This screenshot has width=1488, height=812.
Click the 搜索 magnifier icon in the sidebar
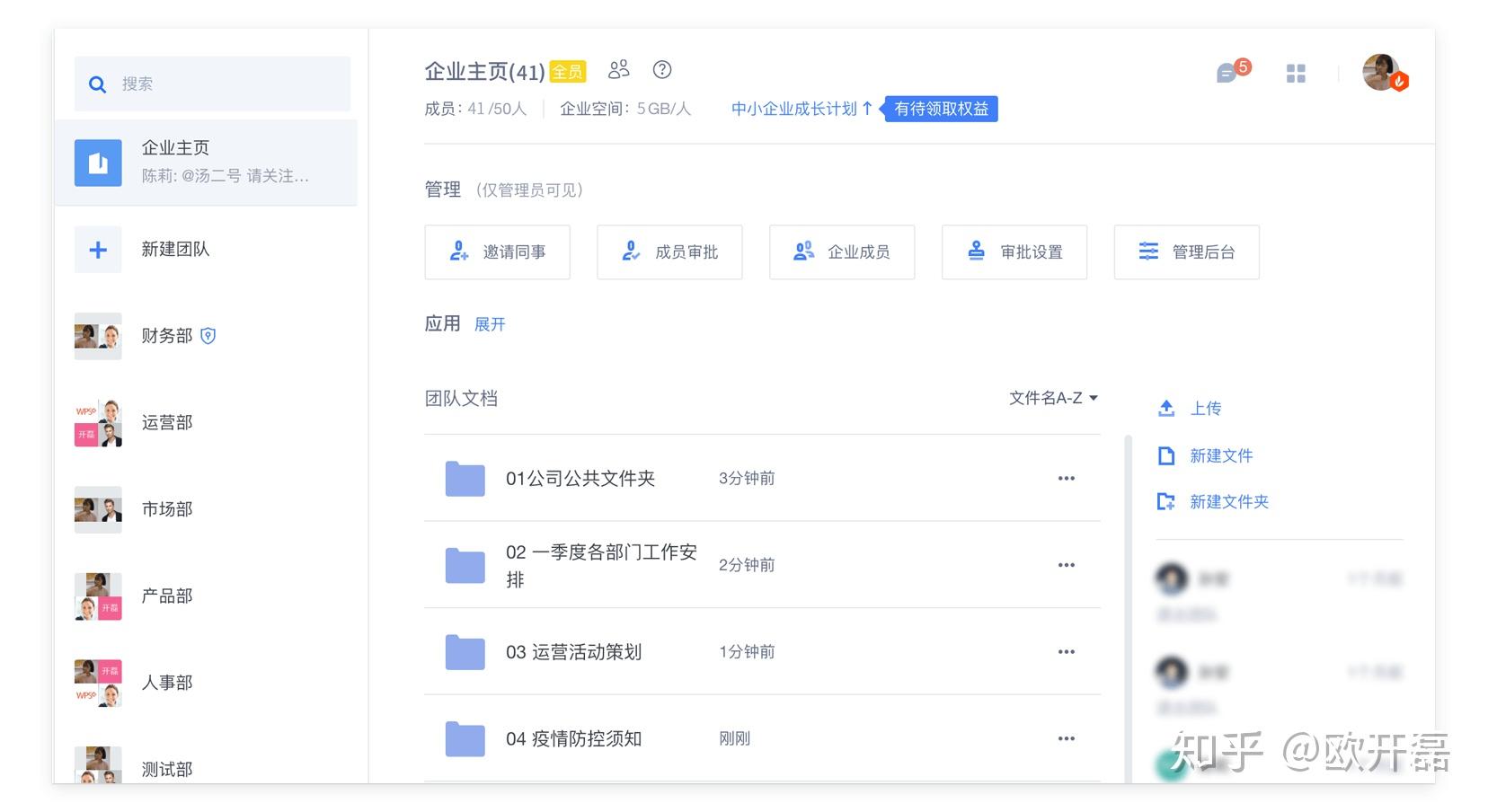click(97, 84)
